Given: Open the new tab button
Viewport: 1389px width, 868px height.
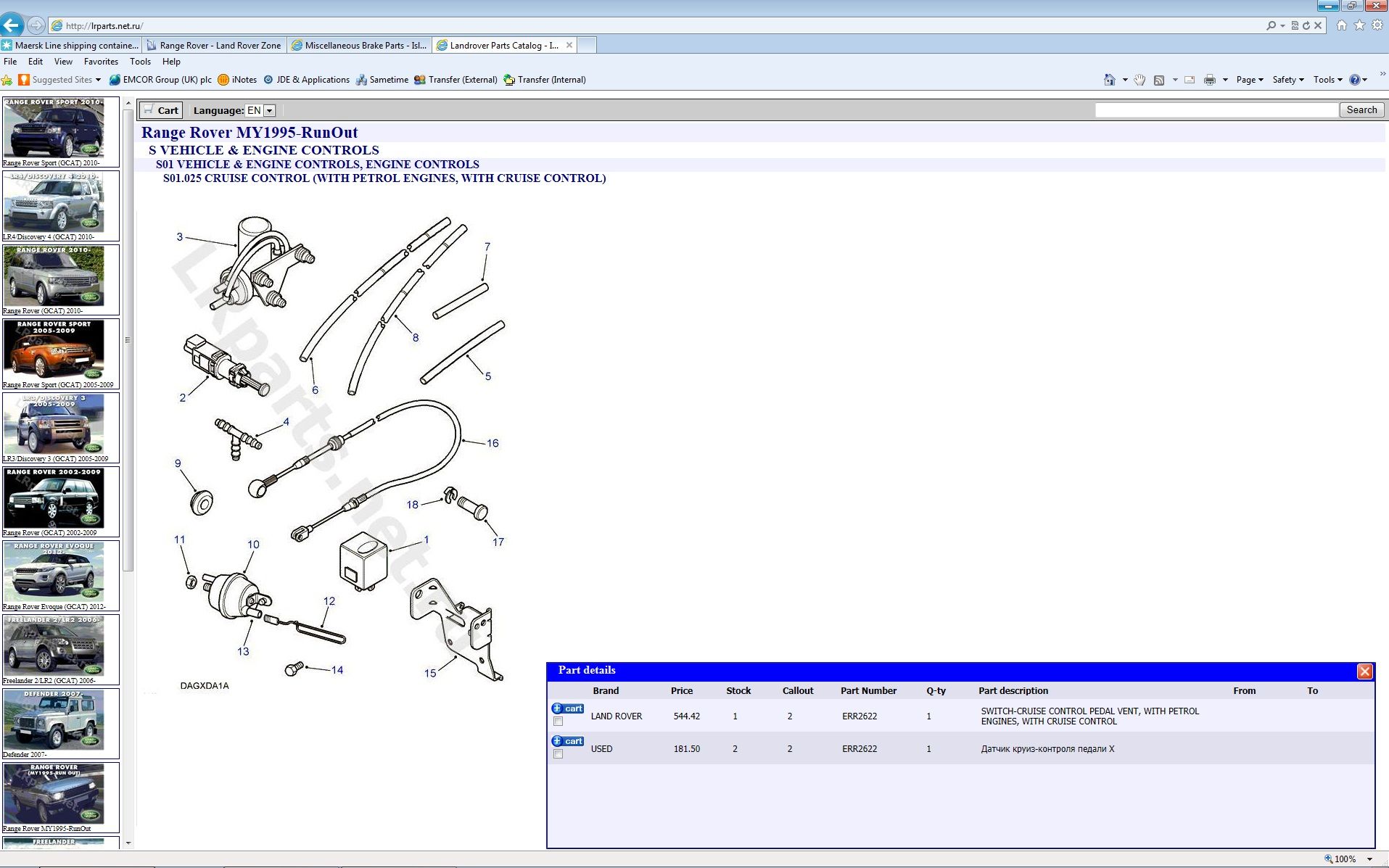Looking at the screenshot, I should [587, 45].
